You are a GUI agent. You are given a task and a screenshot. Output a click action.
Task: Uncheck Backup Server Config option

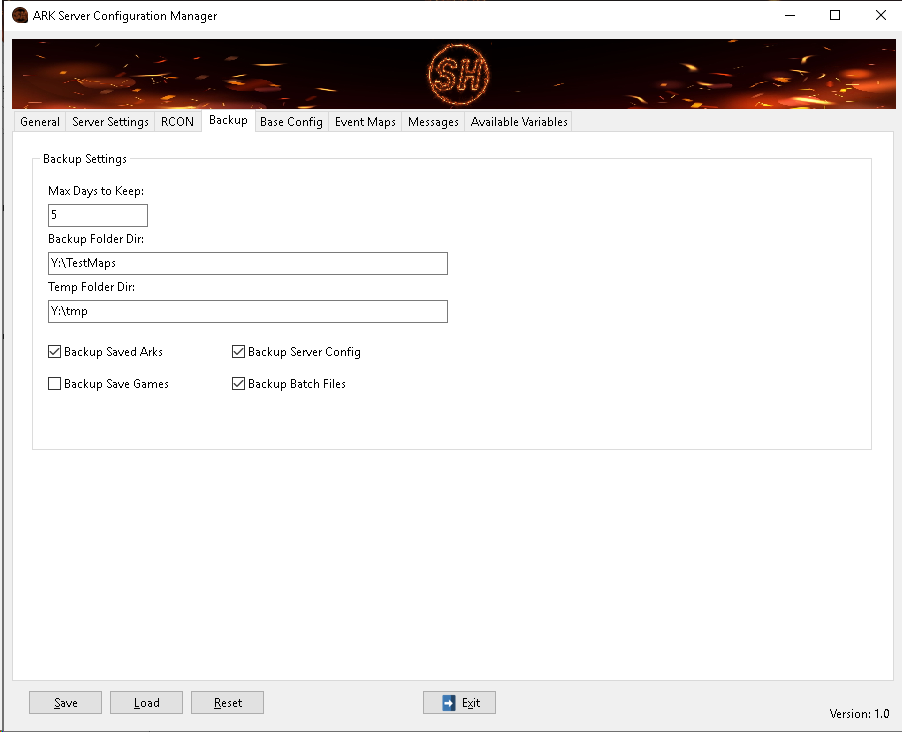tap(239, 352)
